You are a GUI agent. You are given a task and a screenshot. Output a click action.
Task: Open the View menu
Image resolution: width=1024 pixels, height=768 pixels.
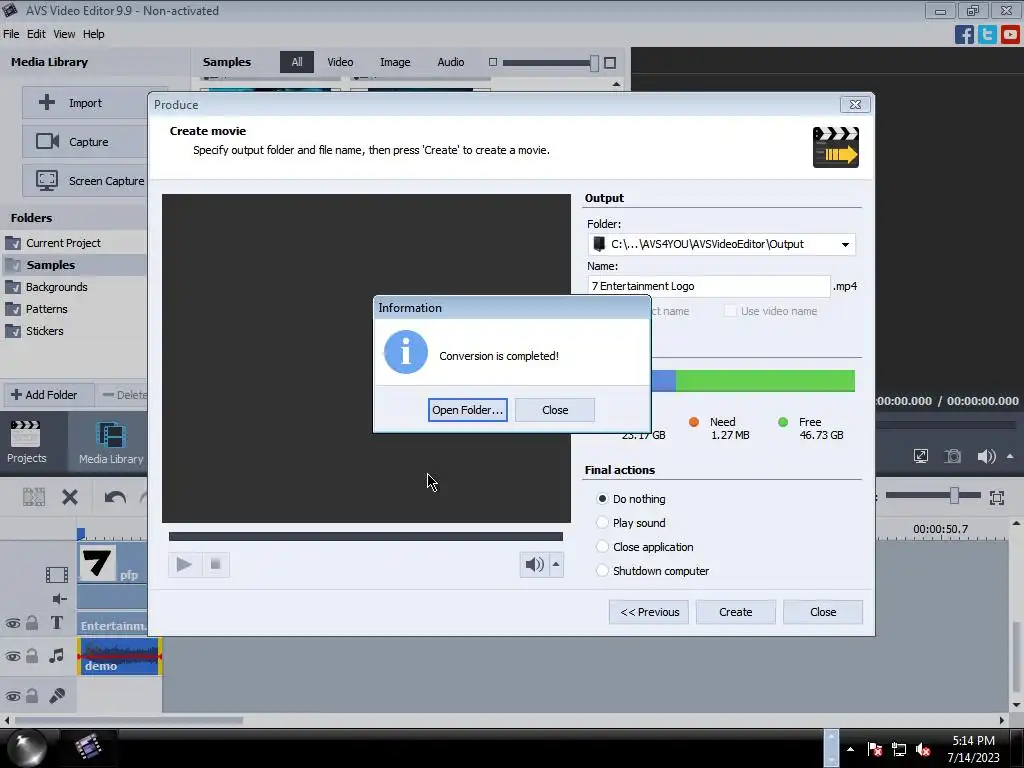click(x=64, y=34)
